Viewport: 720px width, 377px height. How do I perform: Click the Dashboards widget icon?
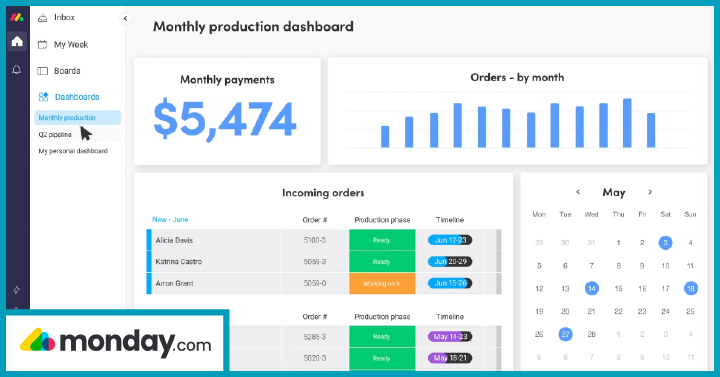pyautogui.click(x=43, y=96)
